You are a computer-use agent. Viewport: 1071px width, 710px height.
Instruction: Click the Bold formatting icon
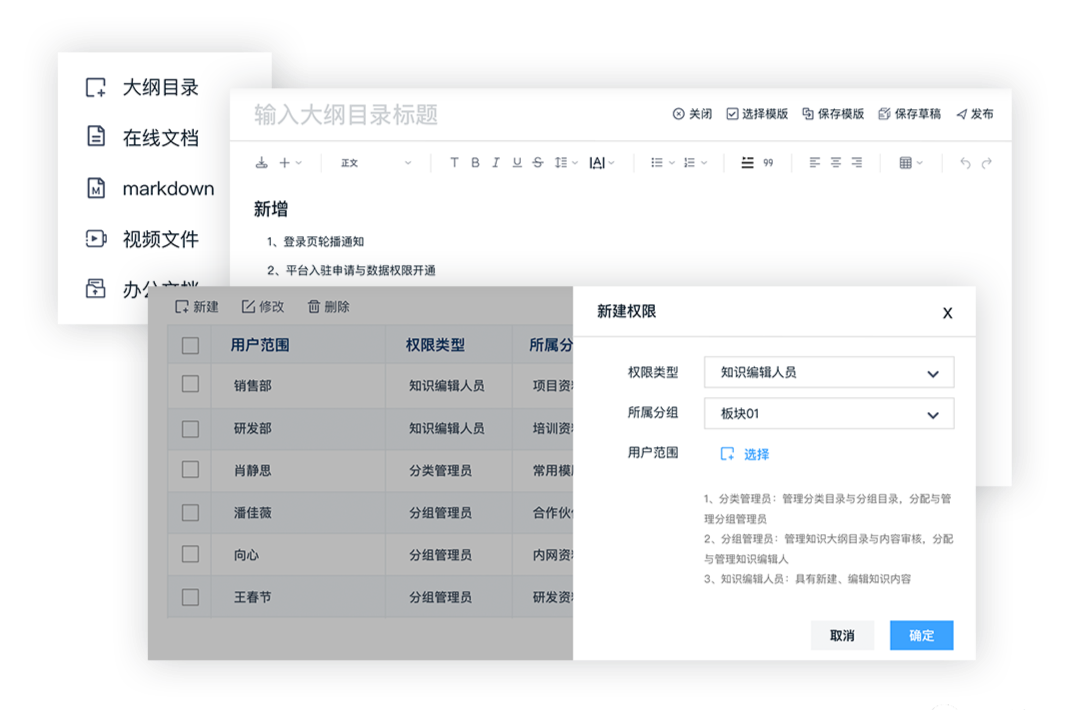[x=475, y=163]
